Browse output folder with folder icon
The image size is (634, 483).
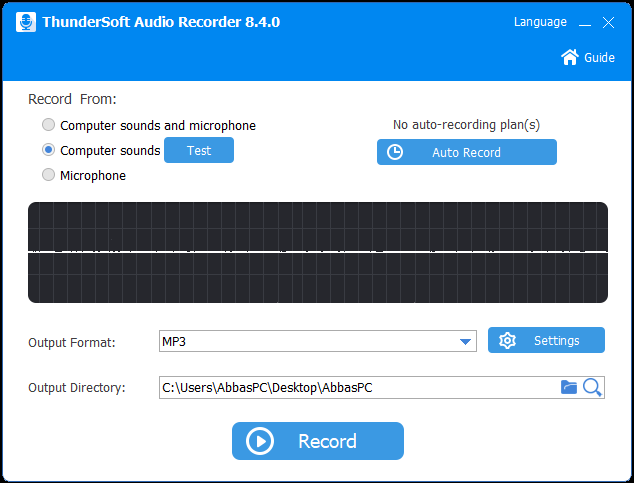point(569,387)
